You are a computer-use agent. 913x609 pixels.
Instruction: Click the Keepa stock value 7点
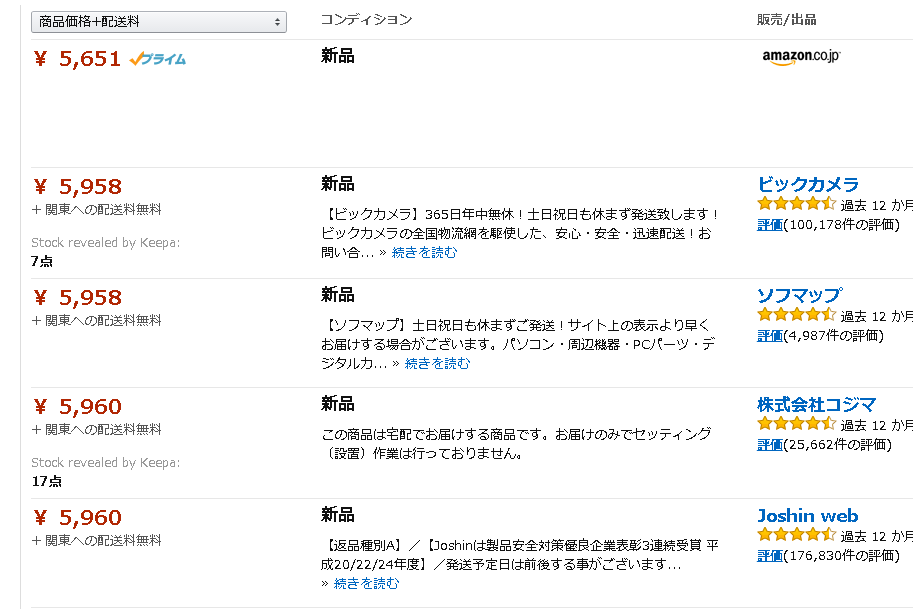coord(42,261)
